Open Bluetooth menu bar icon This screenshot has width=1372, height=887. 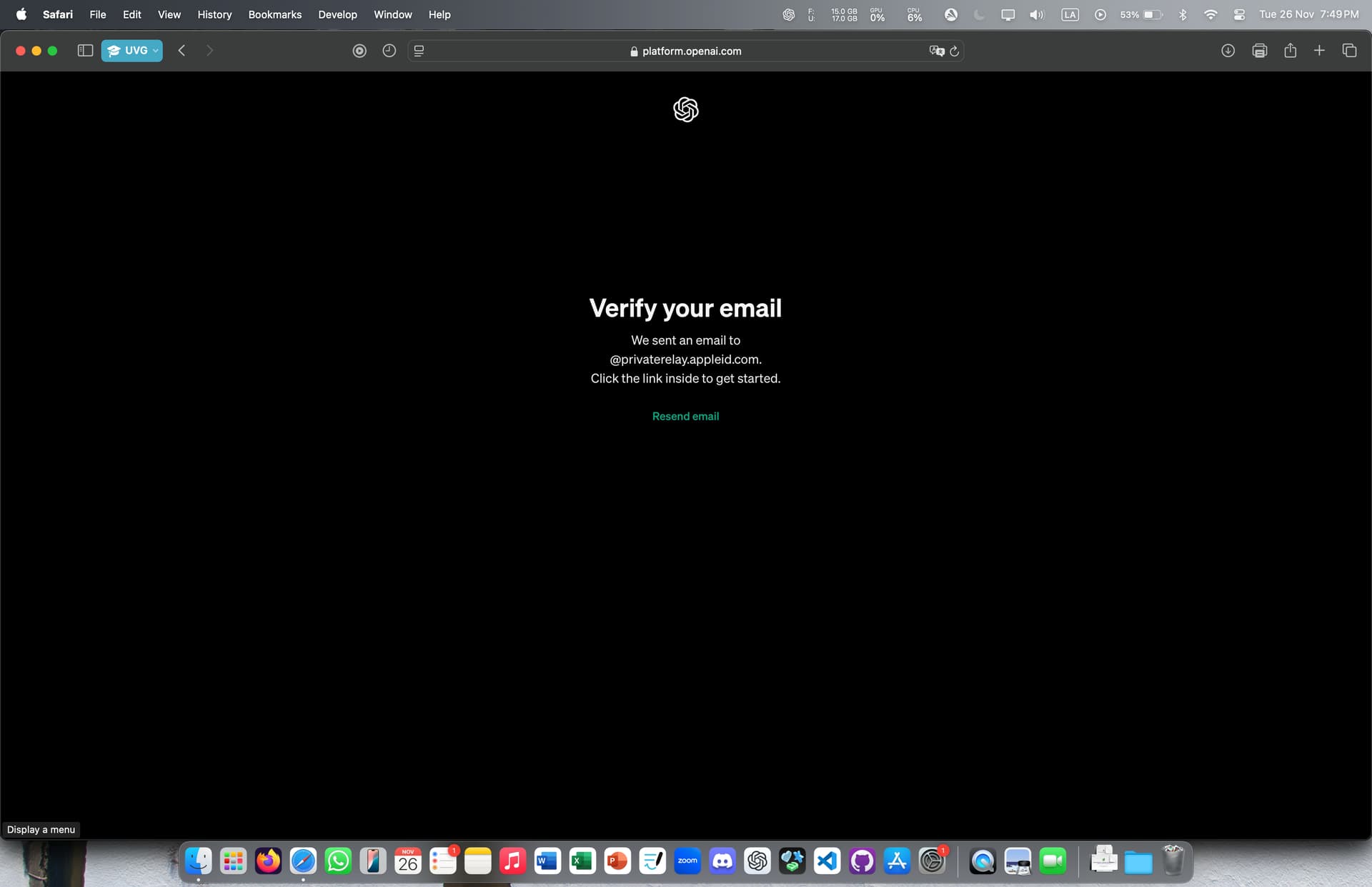[1183, 14]
